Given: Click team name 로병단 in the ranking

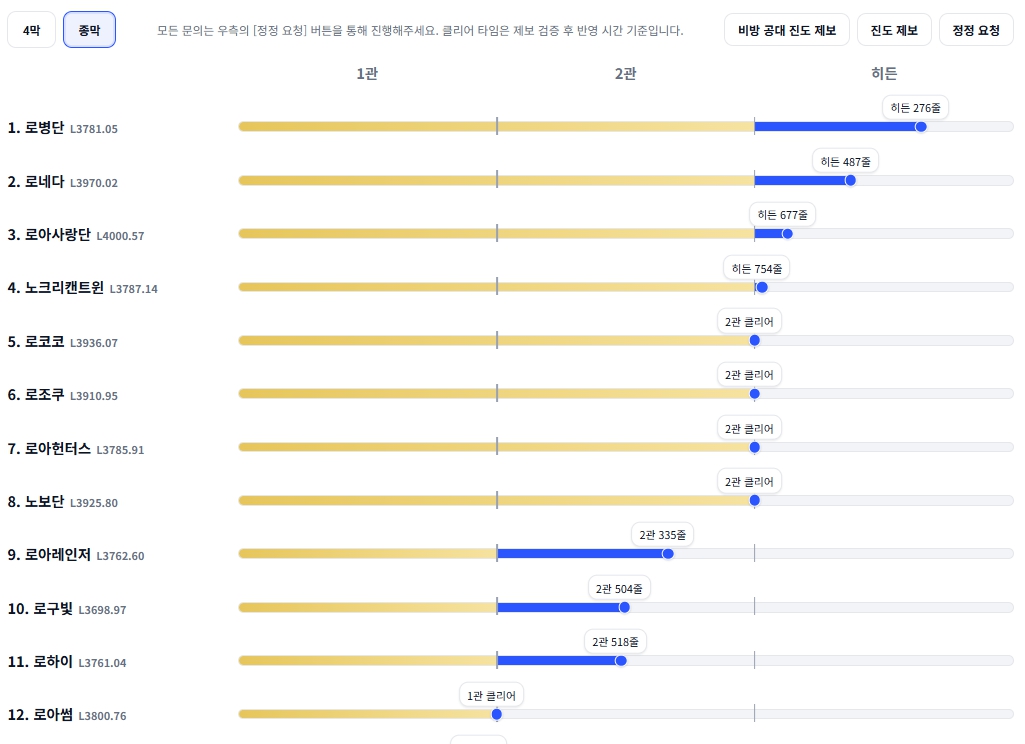Looking at the screenshot, I should click(x=44, y=128).
